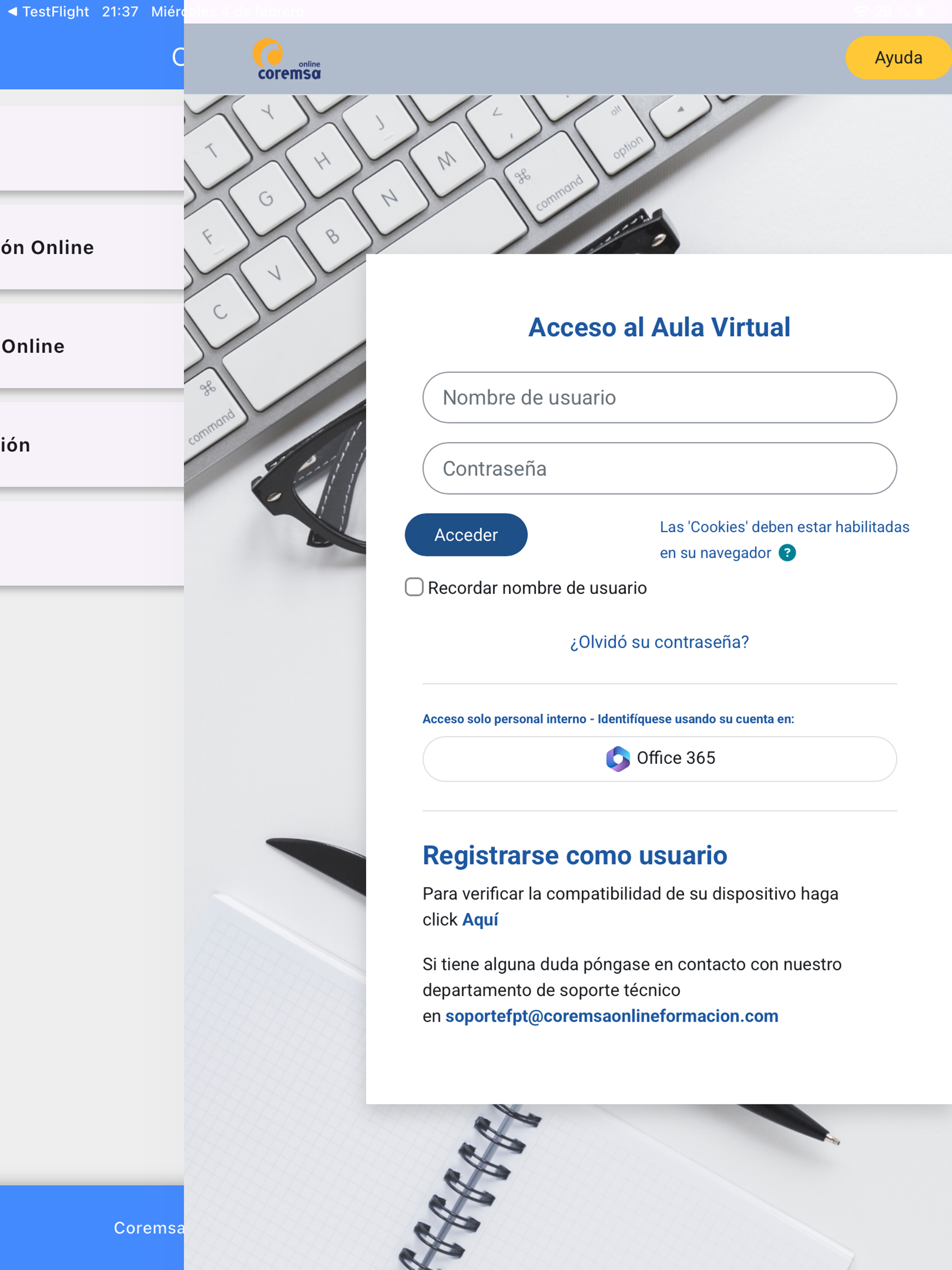The height and width of the screenshot is (1270, 952).
Task: Select the 'Online' sidebar menu item
Action: [x=92, y=346]
